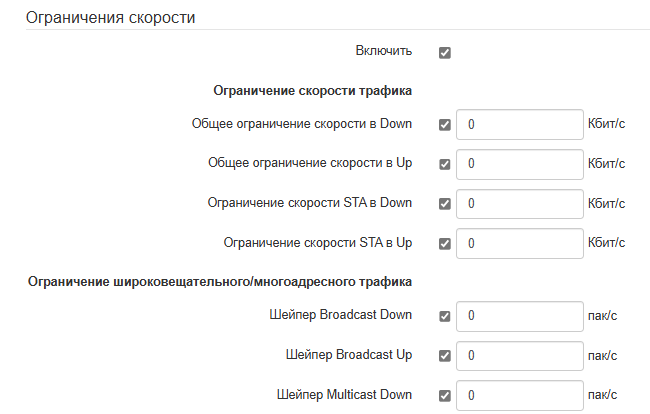650x414 pixels.
Task: Select the Шейпер Multicast Down value field
Action: click(x=519, y=395)
